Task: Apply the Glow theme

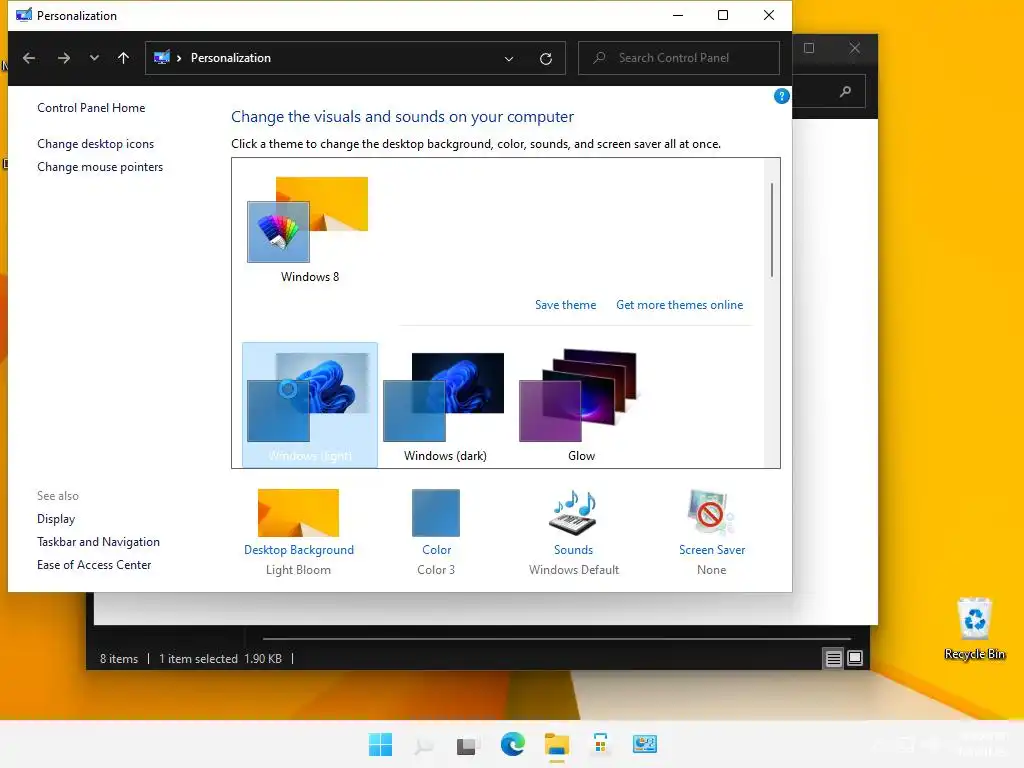Action: (581, 404)
